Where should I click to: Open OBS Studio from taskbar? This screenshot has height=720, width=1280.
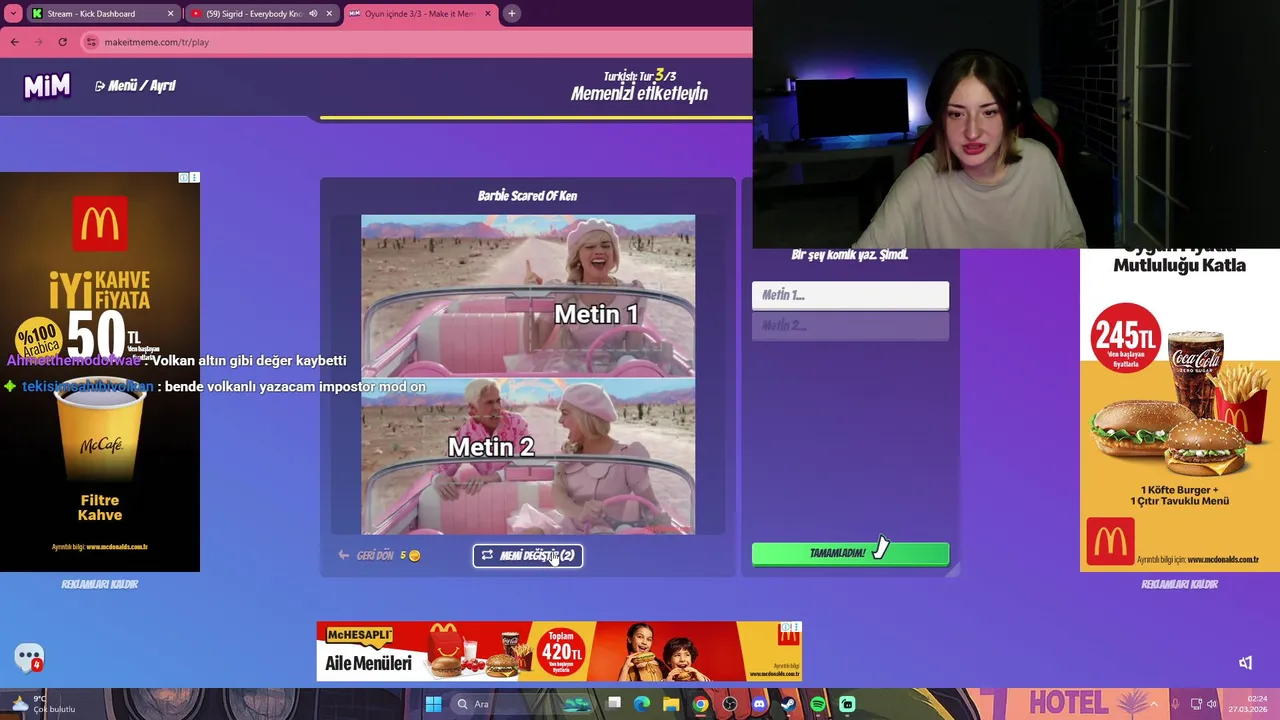click(x=730, y=704)
